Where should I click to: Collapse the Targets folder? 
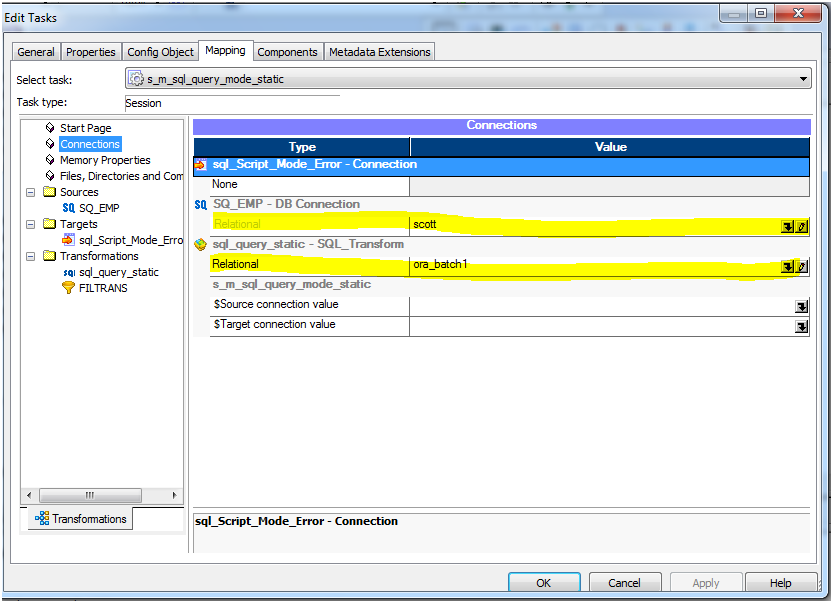pos(30,223)
